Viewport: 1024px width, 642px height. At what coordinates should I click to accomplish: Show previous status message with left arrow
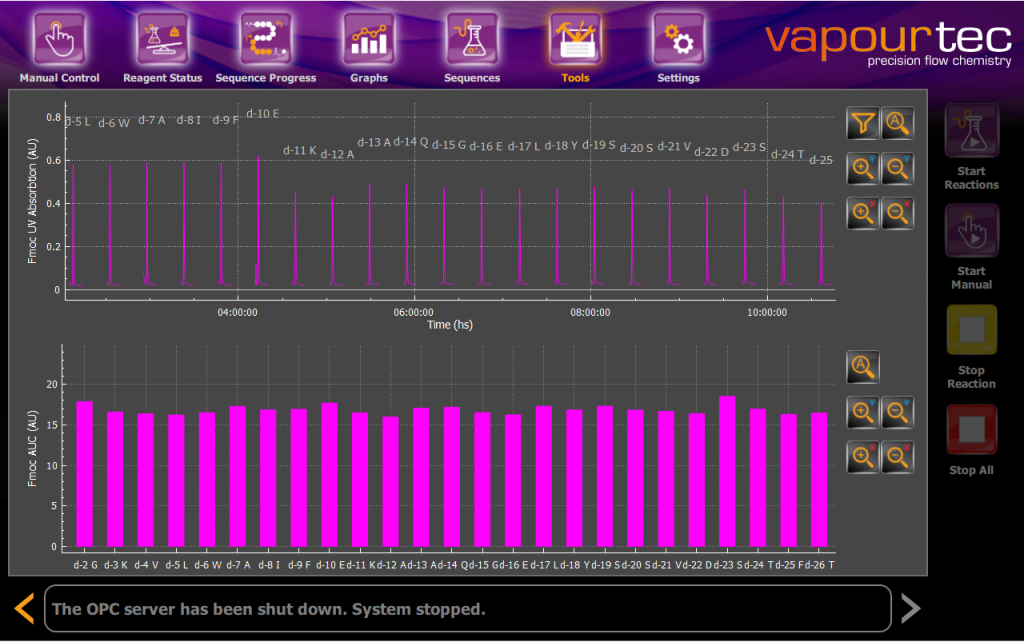[25, 607]
